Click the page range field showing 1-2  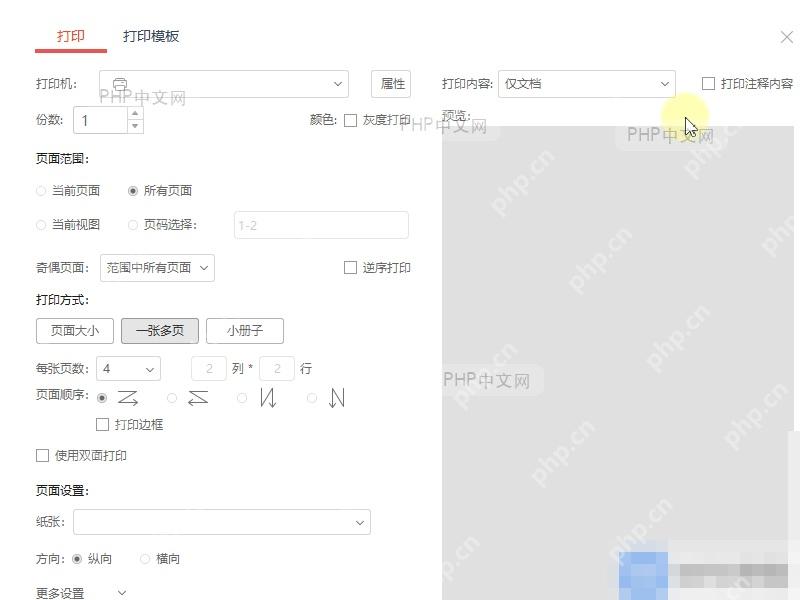tap(321, 225)
